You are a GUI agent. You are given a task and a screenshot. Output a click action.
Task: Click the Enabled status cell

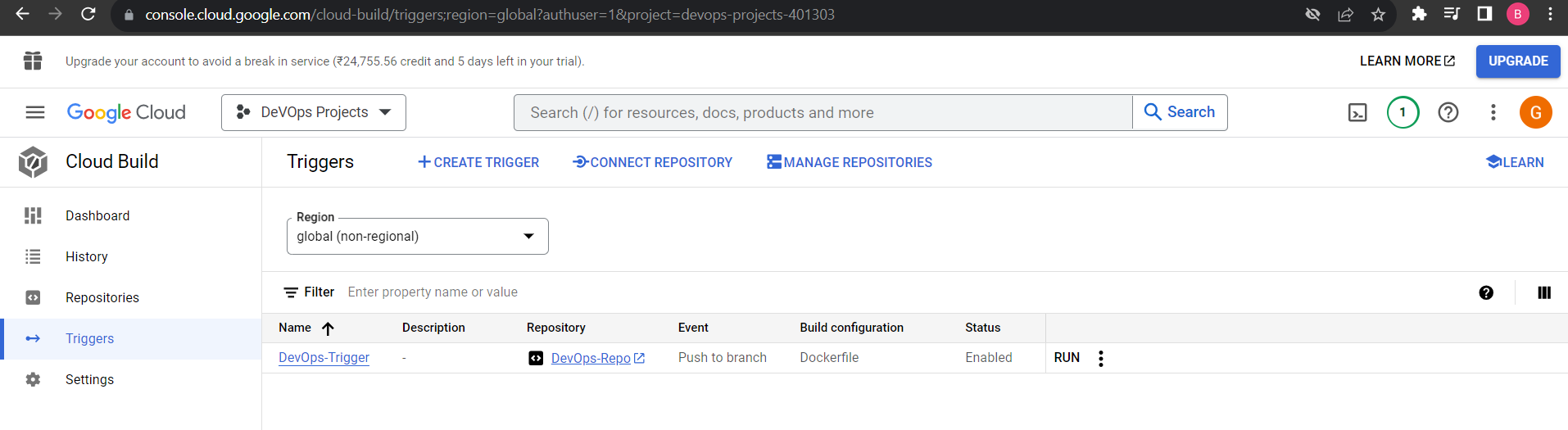point(989,358)
